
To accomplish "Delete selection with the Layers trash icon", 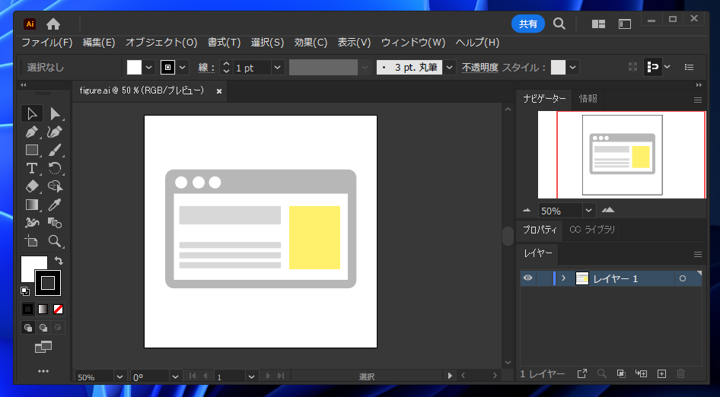I will tap(681, 374).
